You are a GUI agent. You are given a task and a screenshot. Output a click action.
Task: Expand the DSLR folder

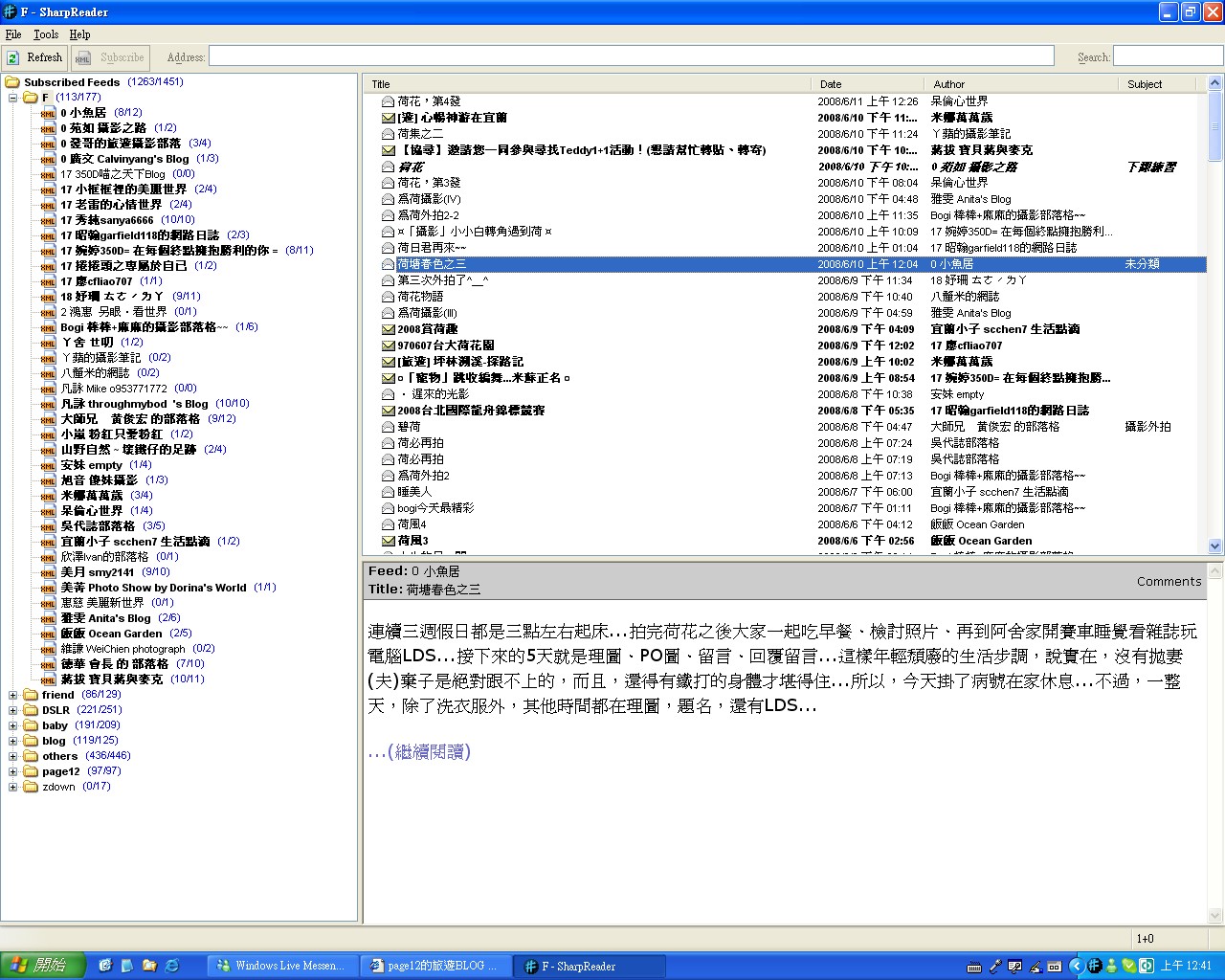(x=13, y=710)
